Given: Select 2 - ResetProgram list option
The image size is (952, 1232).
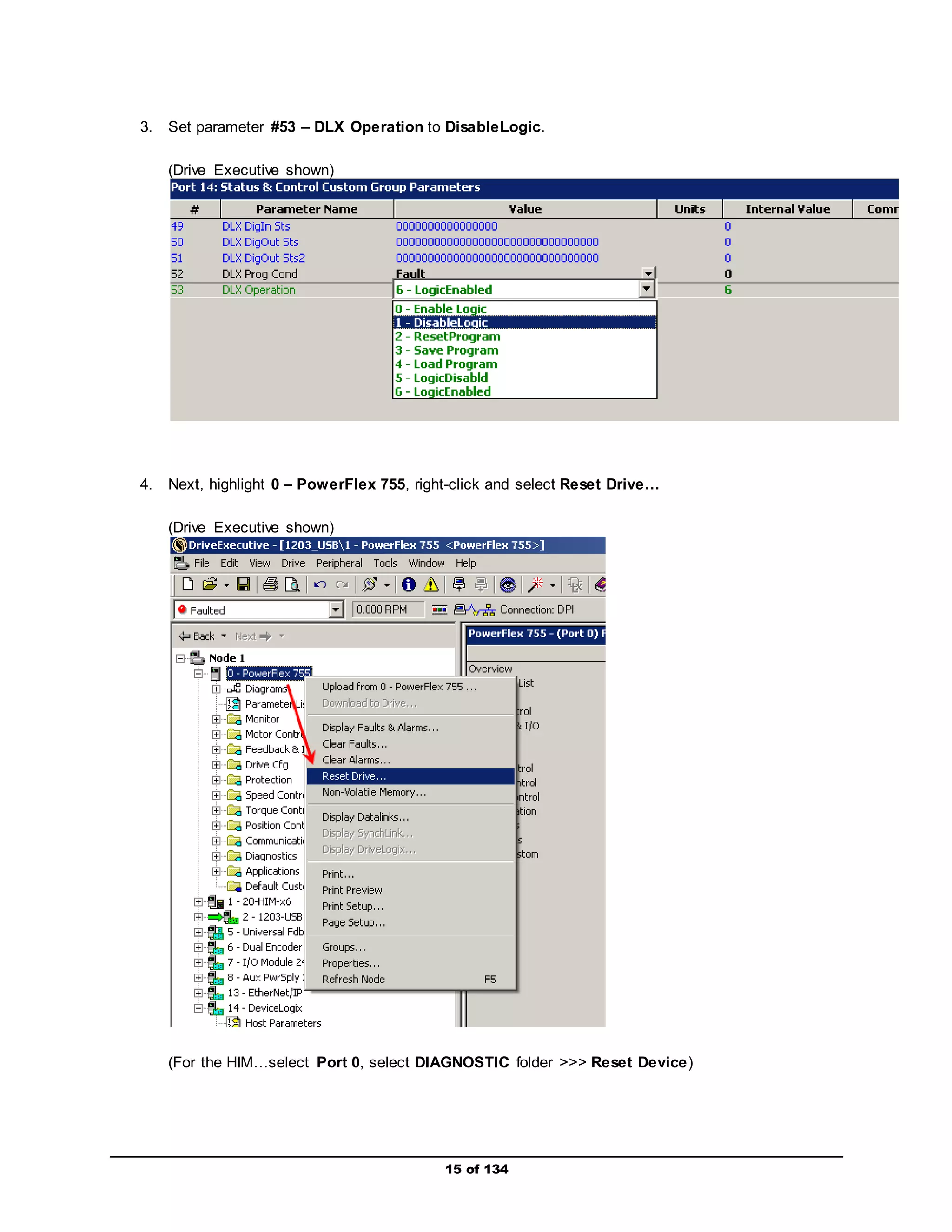Looking at the screenshot, I should [x=524, y=336].
